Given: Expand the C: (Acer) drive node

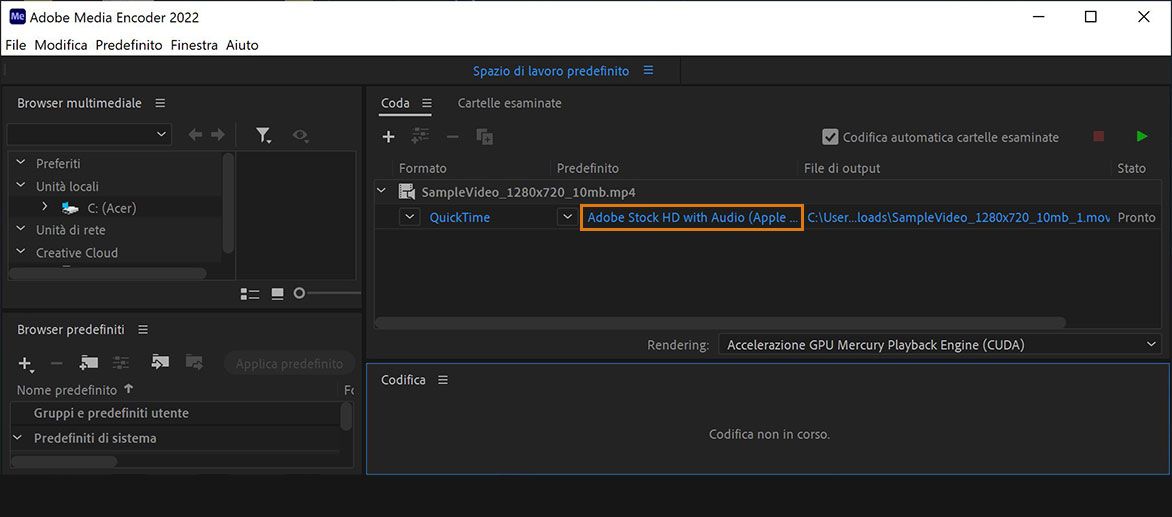Looking at the screenshot, I should [44, 207].
